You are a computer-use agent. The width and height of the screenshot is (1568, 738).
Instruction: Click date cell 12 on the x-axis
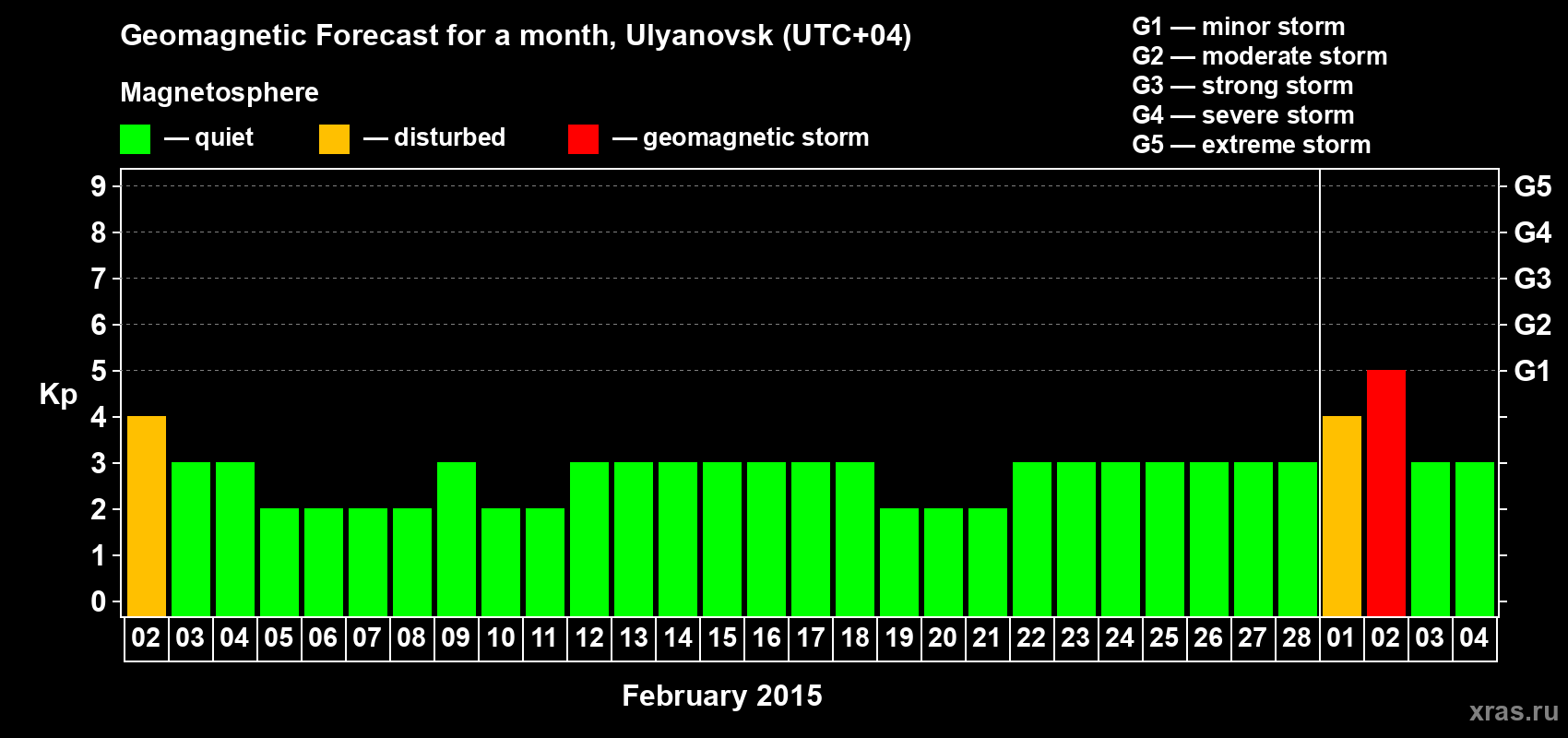point(589,638)
